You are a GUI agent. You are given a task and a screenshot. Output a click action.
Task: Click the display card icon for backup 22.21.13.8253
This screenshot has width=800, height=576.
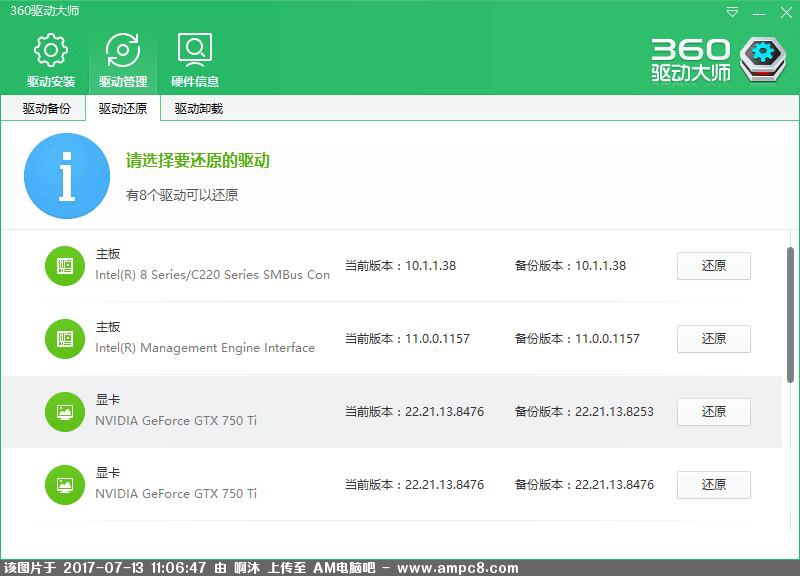pyautogui.click(x=65, y=412)
